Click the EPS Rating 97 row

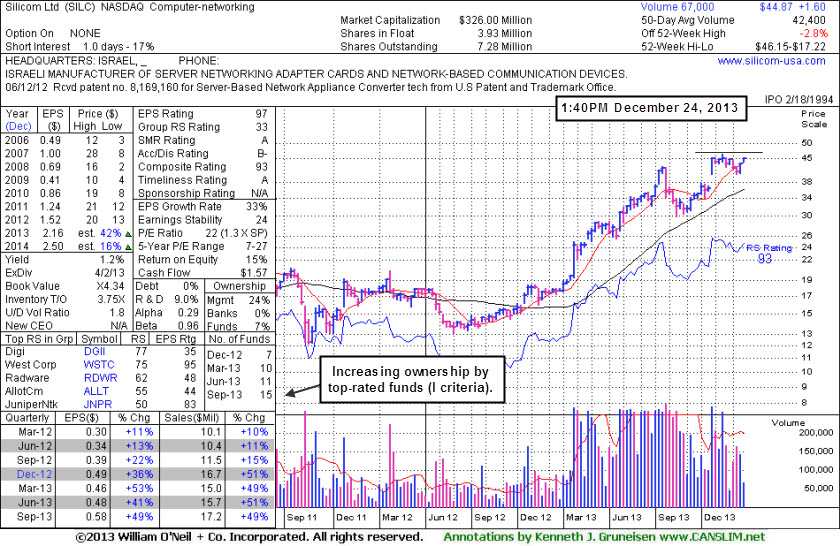[x=202, y=114]
